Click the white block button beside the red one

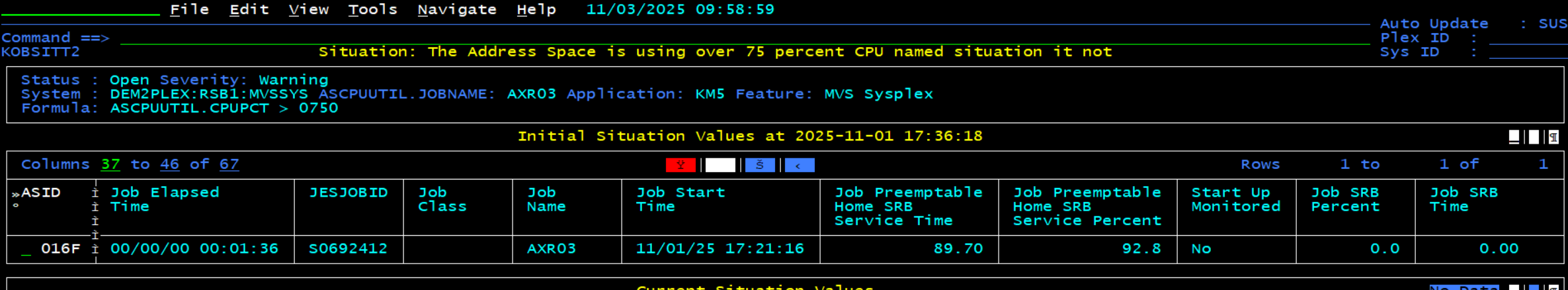[720, 165]
